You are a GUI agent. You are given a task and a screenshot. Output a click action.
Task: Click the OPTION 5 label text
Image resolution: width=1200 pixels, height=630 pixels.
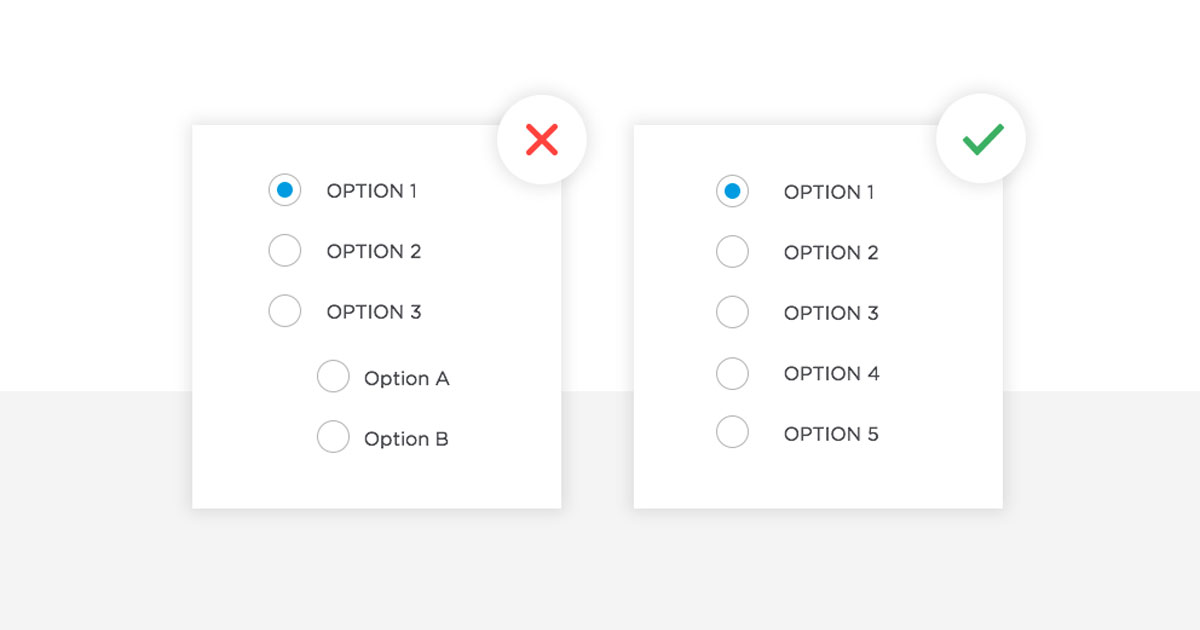pos(832,434)
